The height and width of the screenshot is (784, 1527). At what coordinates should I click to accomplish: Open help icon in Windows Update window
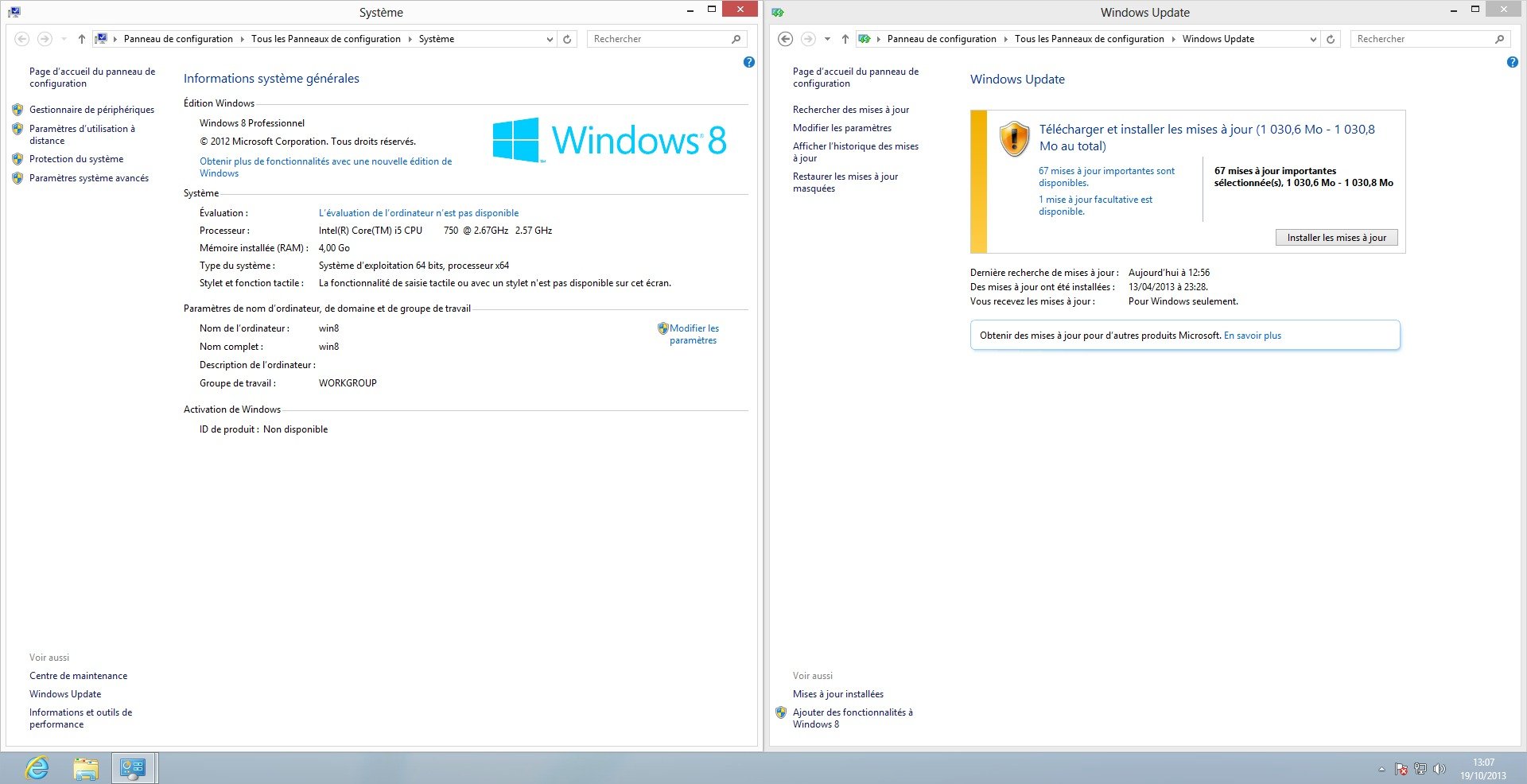click(x=1512, y=62)
